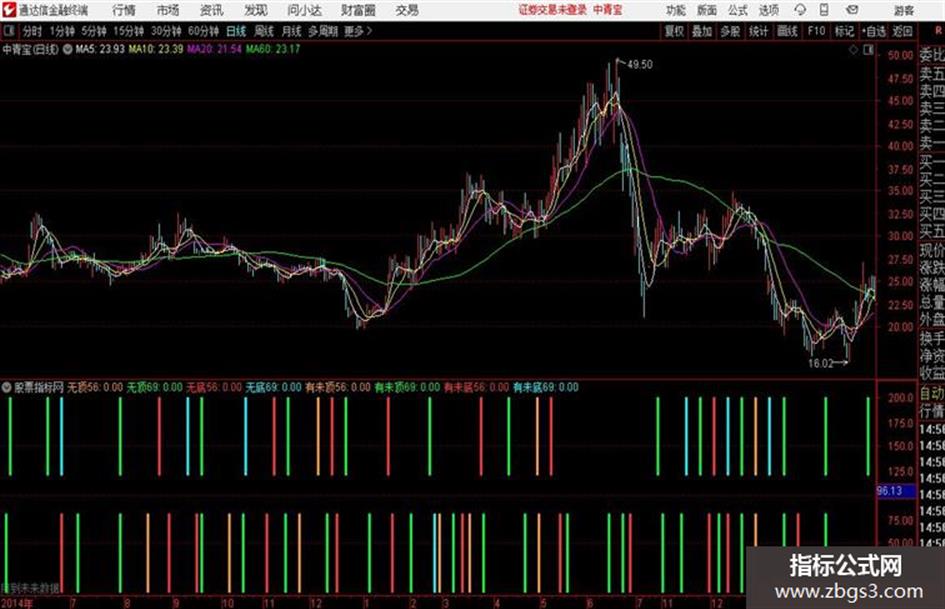
Task: Select the 日线 daily period tab
Action: (x=236, y=31)
